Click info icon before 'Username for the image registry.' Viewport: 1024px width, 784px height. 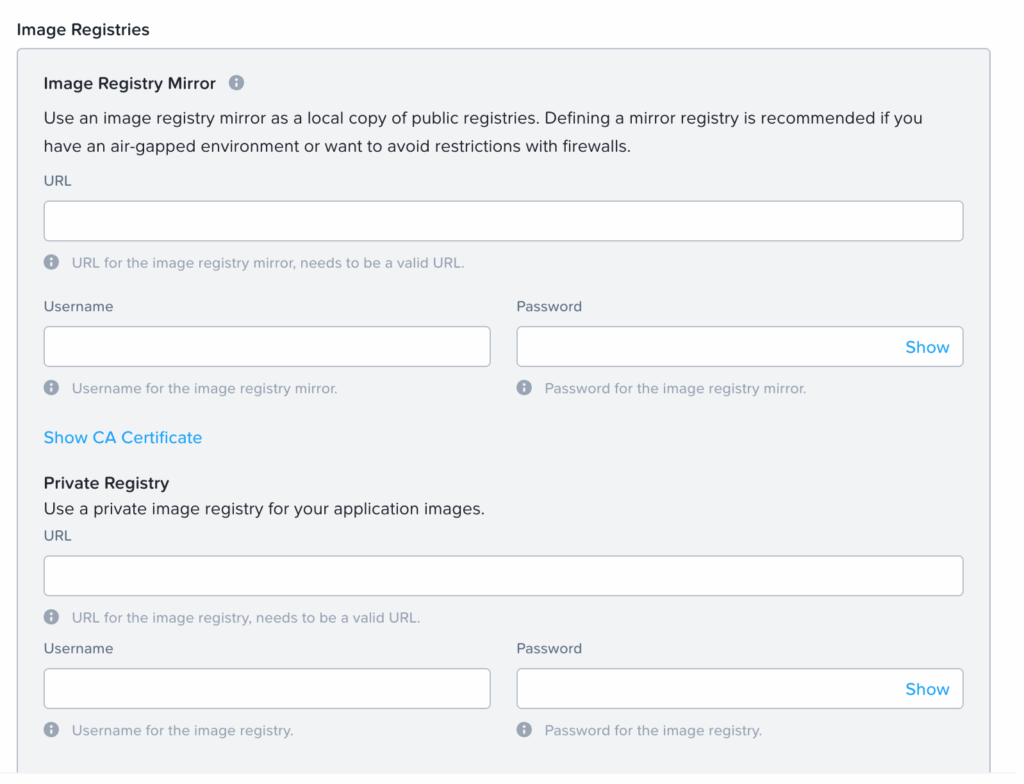[x=52, y=730]
